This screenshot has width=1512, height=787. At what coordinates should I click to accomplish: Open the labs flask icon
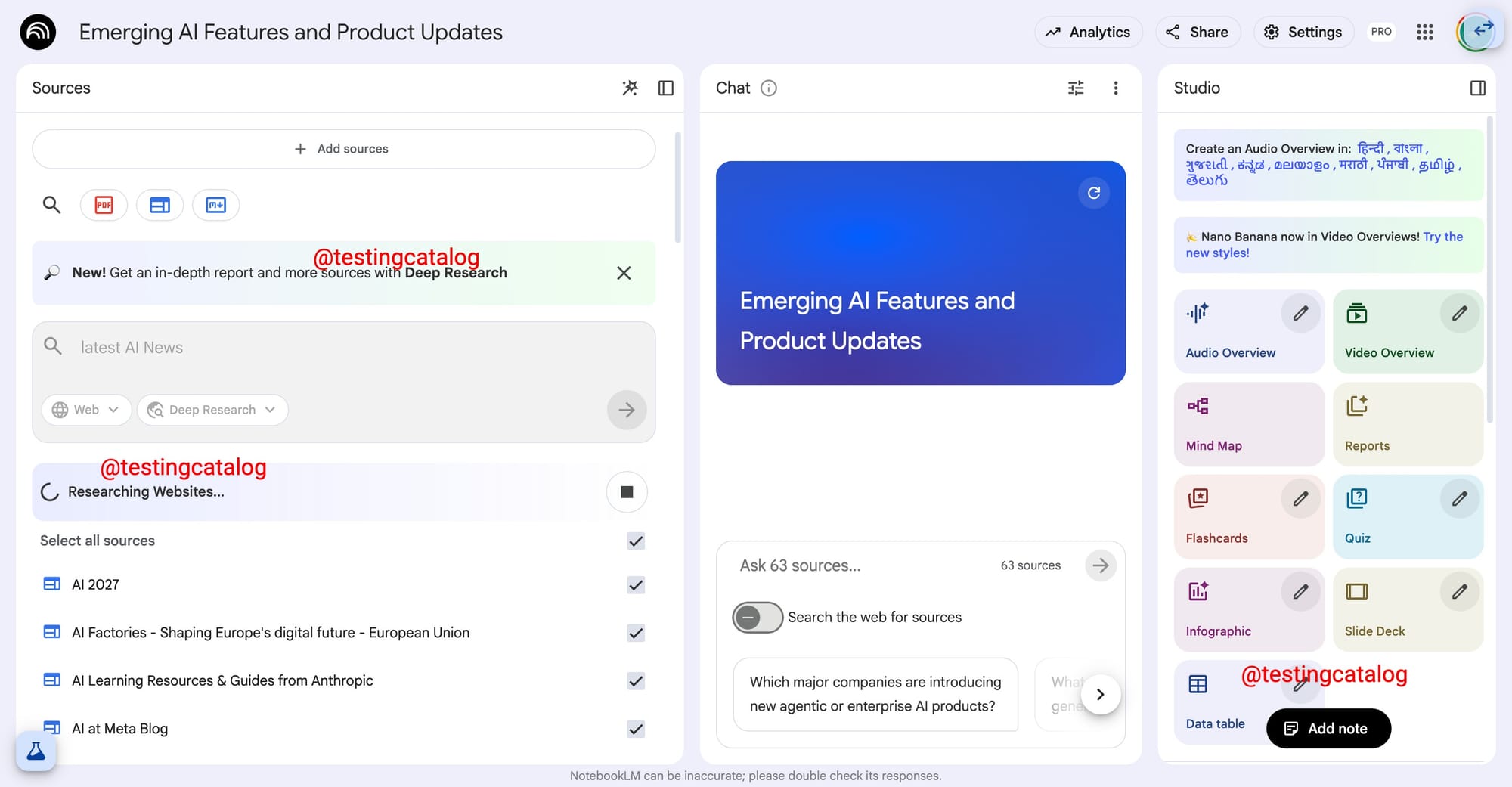[36, 751]
